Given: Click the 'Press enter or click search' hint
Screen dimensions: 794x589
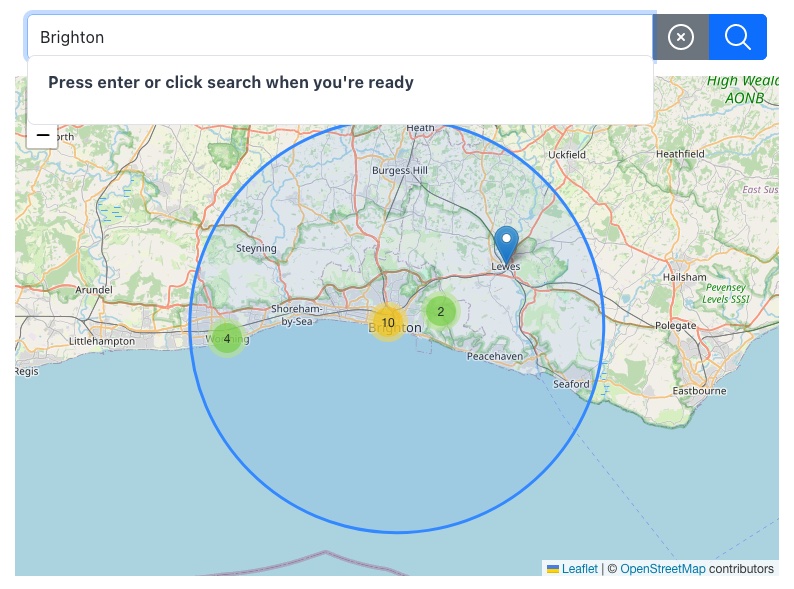Looking at the screenshot, I should 231,82.
